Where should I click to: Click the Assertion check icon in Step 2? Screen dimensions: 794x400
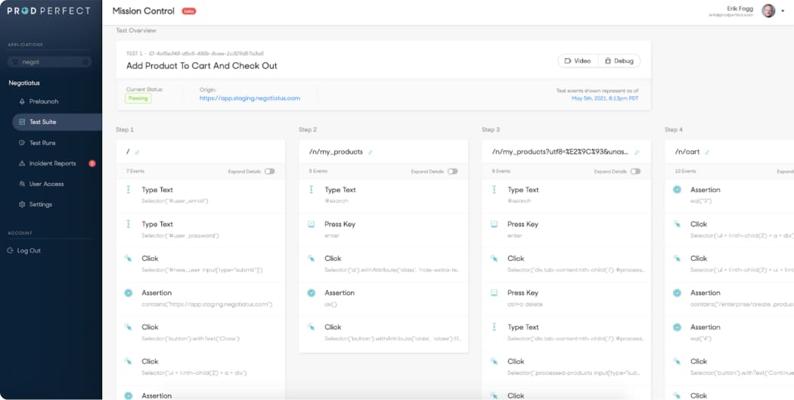click(311, 293)
